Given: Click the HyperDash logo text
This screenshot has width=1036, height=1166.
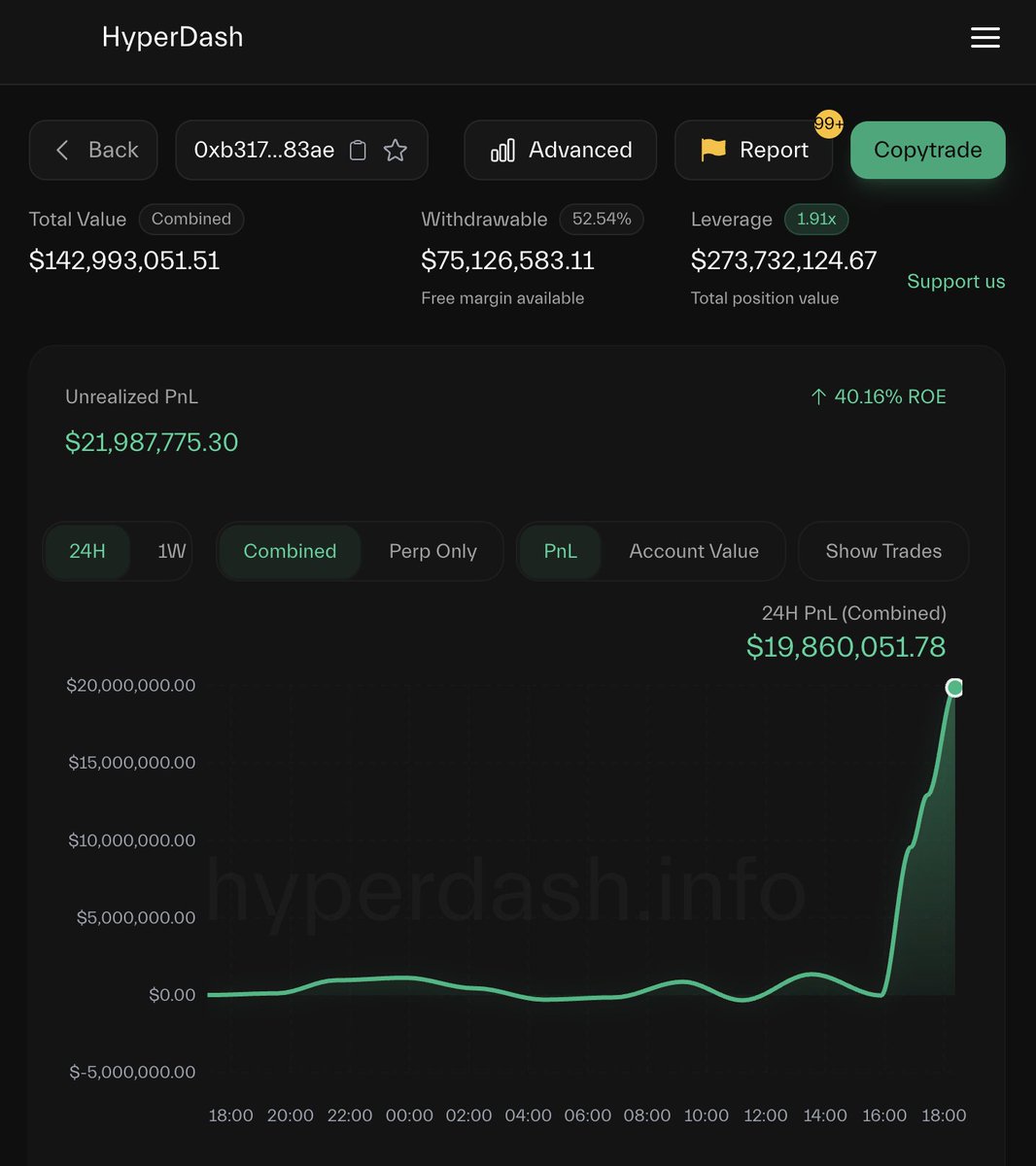Looking at the screenshot, I should (x=173, y=37).
